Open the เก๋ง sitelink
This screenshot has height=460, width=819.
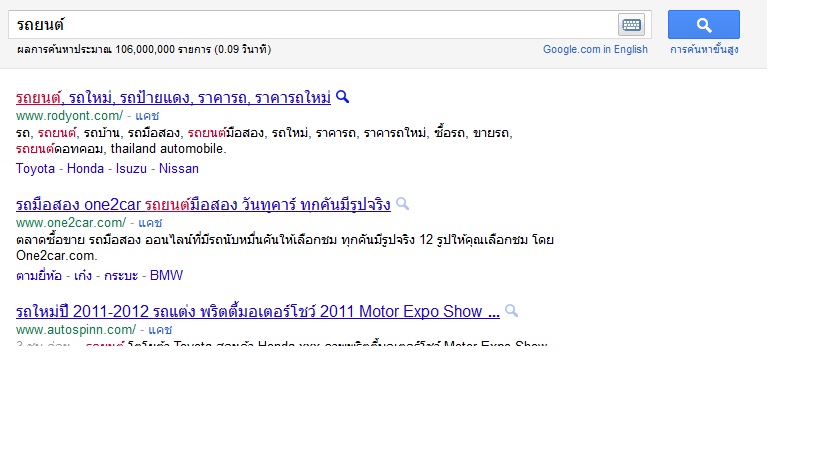click(x=83, y=276)
